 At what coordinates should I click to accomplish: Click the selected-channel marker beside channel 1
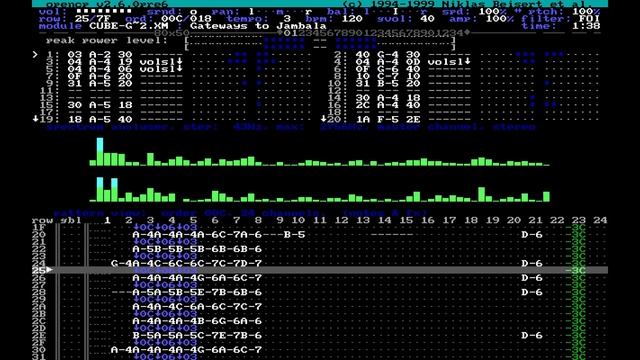[36, 54]
